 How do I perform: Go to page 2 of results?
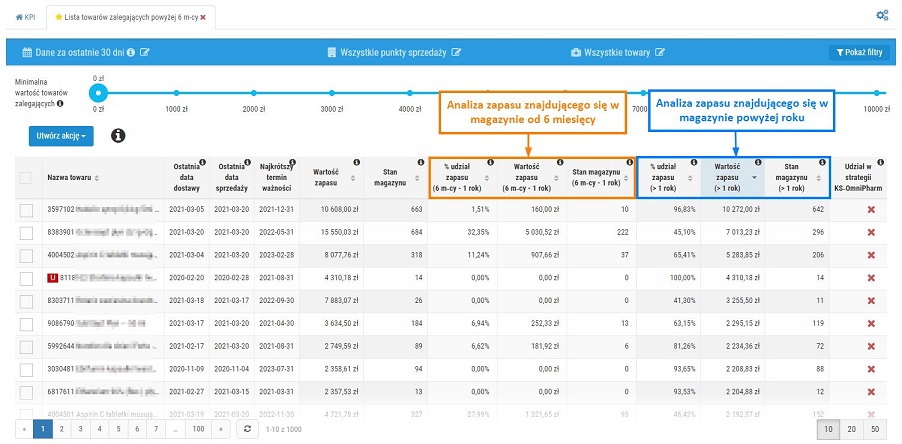(61, 429)
